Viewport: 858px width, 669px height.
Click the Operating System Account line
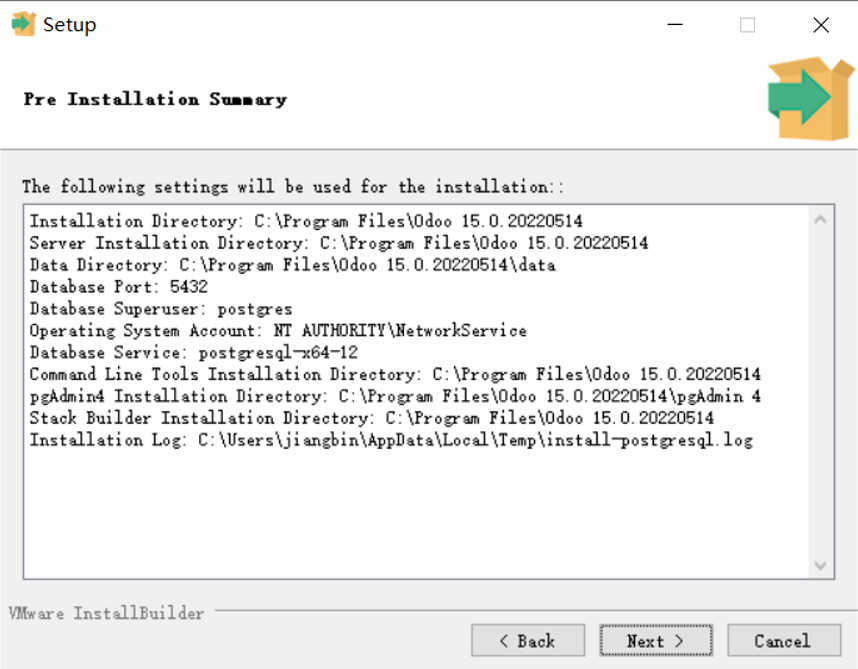pos(278,330)
